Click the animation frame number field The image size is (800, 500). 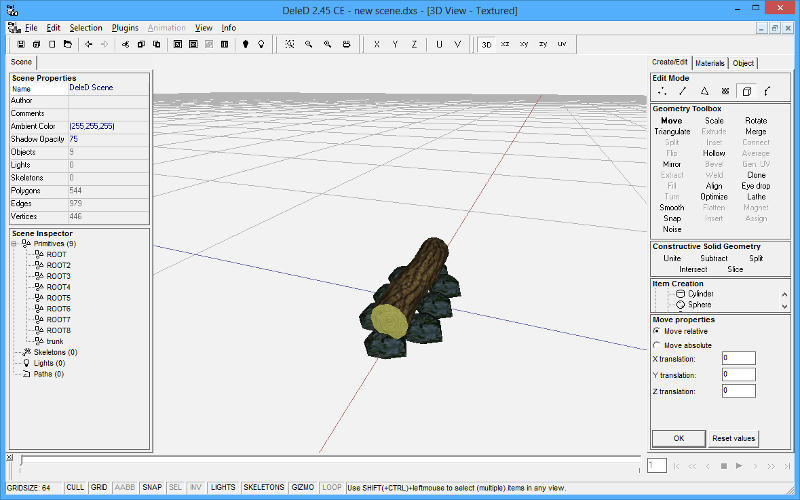(657, 465)
